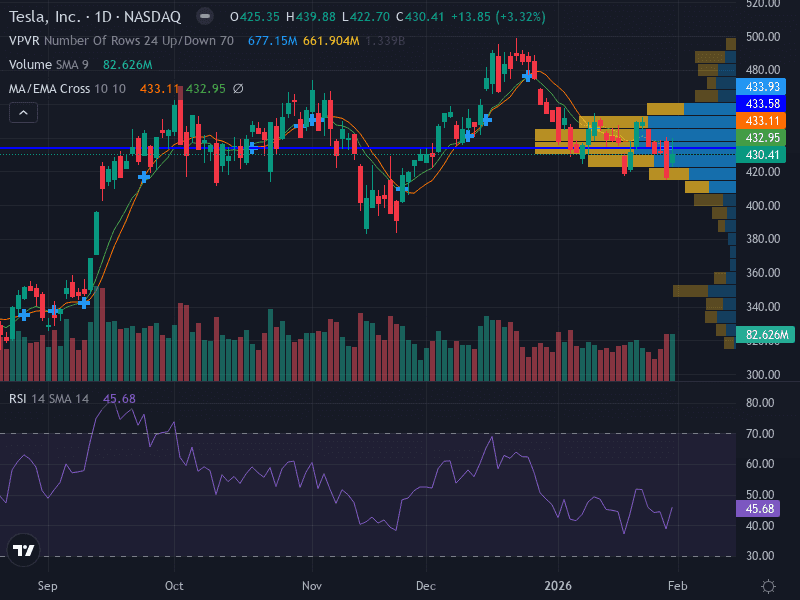This screenshot has height=600, width=800.
Task: Click the 432.95 green price label
Action: tap(761, 138)
